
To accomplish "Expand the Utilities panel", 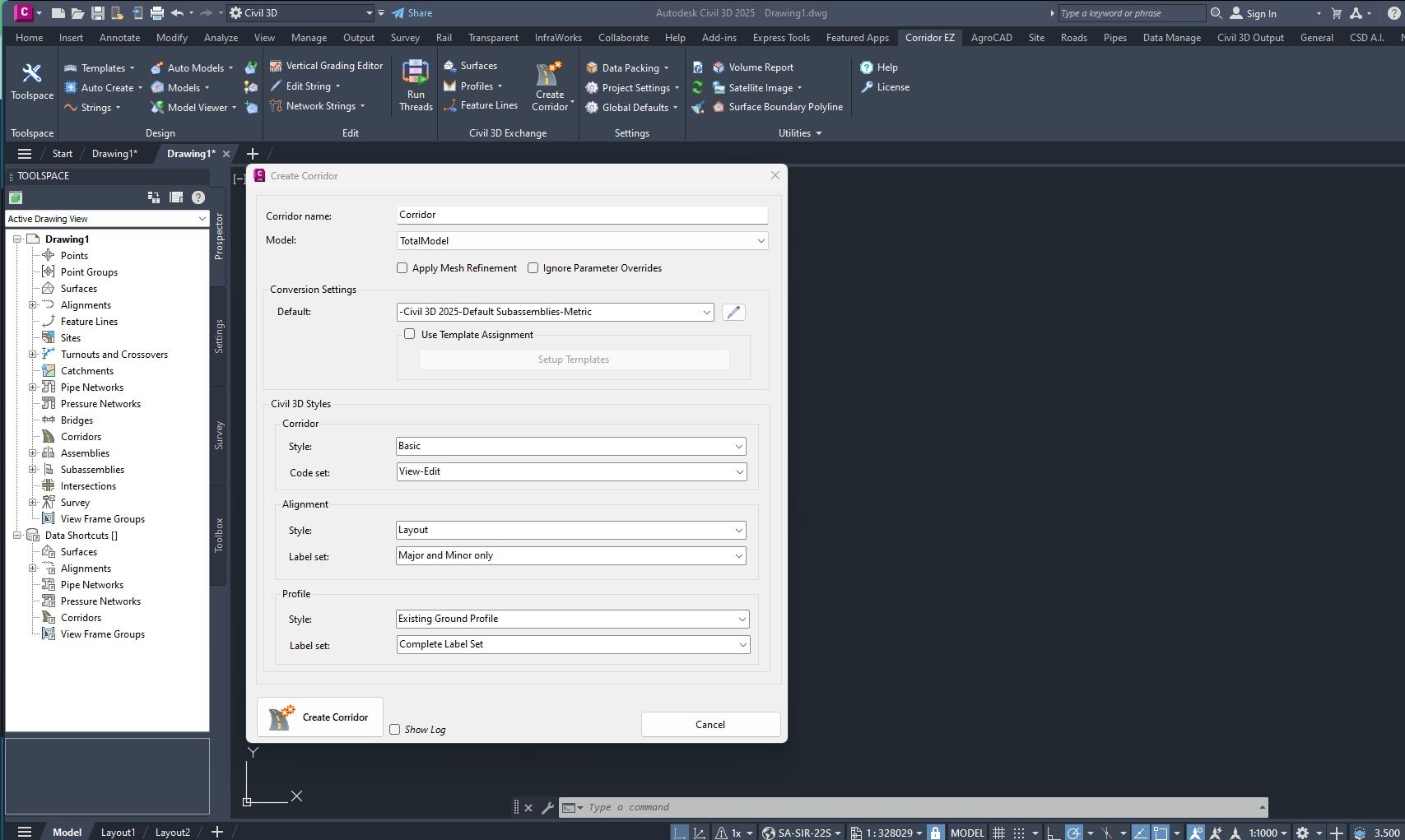I will coord(800,133).
